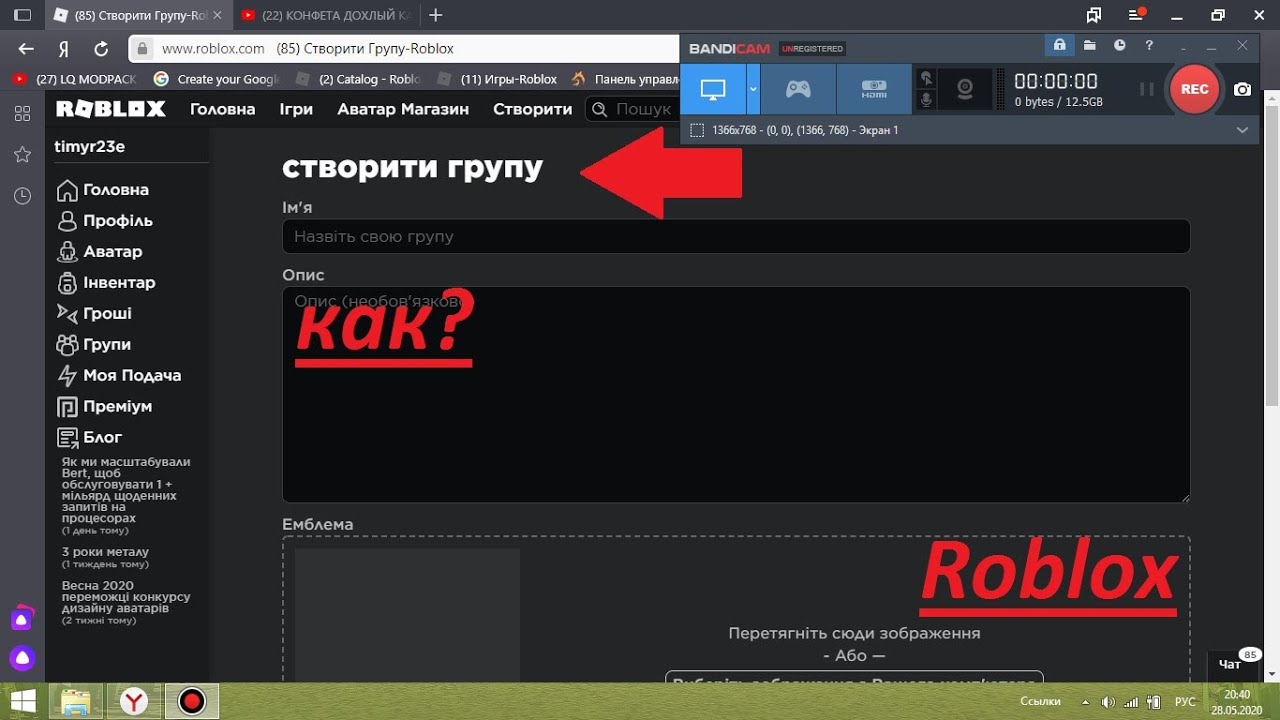The width and height of the screenshot is (1280, 720).
Task: Open Головна in the top navigation
Action: (223, 109)
